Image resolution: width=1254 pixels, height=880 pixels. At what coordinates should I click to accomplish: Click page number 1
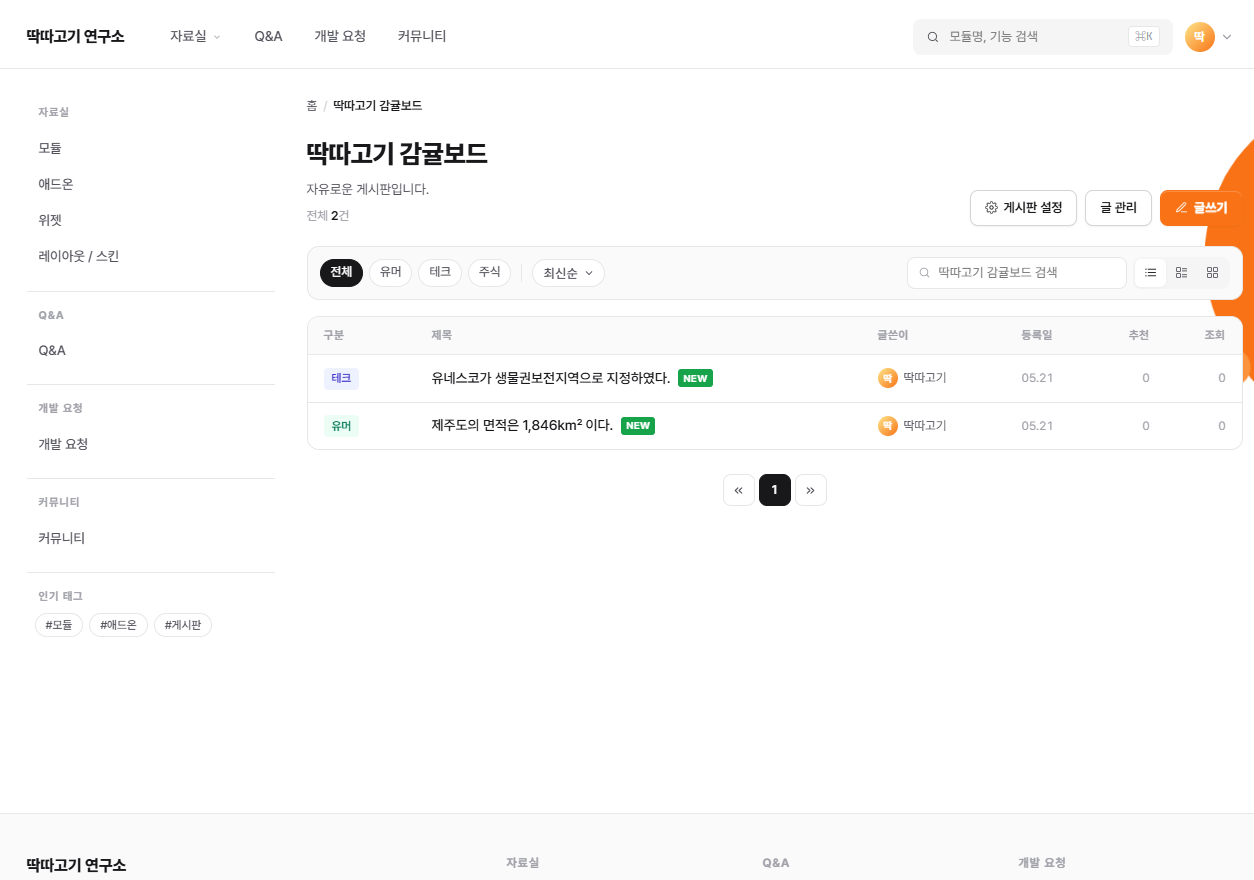point(775,490)
